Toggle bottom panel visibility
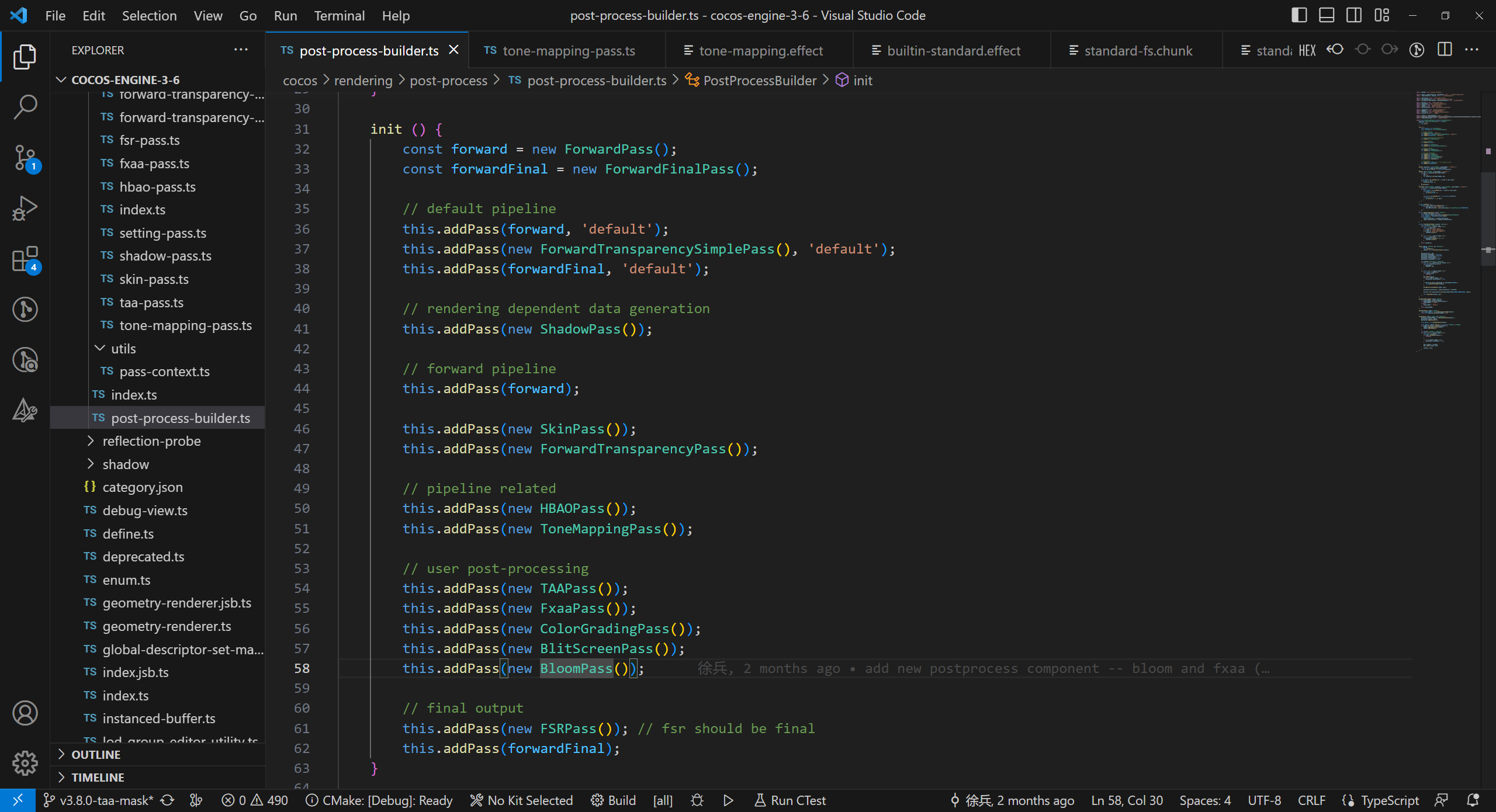This screenshot has width=1496, height=812. (1327, 15)
